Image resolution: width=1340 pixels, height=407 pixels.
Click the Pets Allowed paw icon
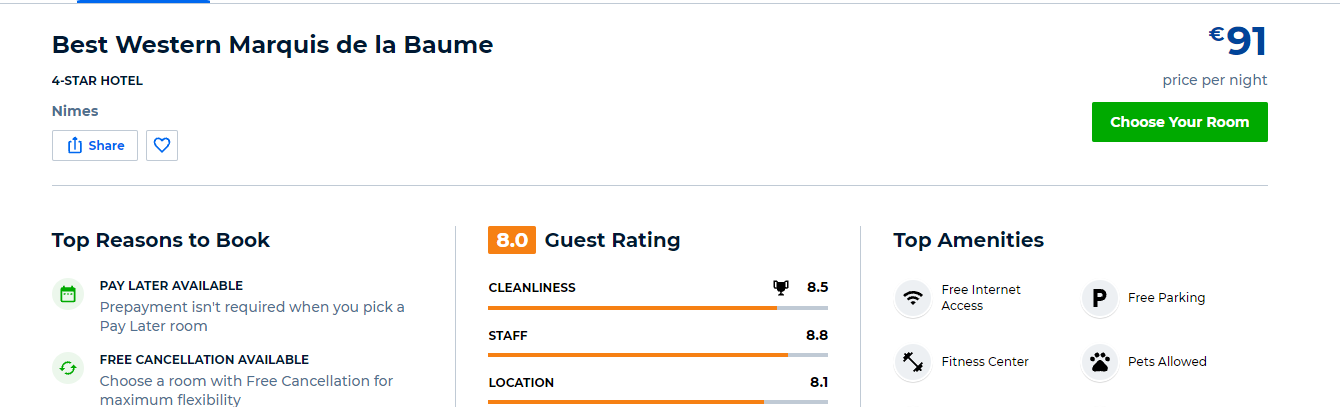pyautogui.click(x=1099, y=362)
